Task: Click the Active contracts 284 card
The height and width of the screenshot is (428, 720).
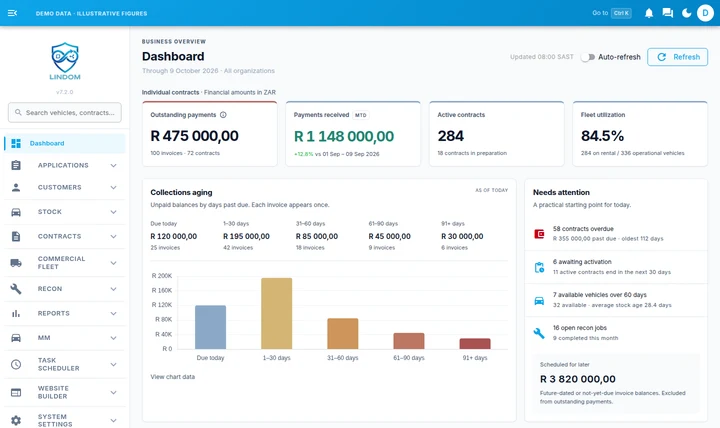Action: coord(496,134)
